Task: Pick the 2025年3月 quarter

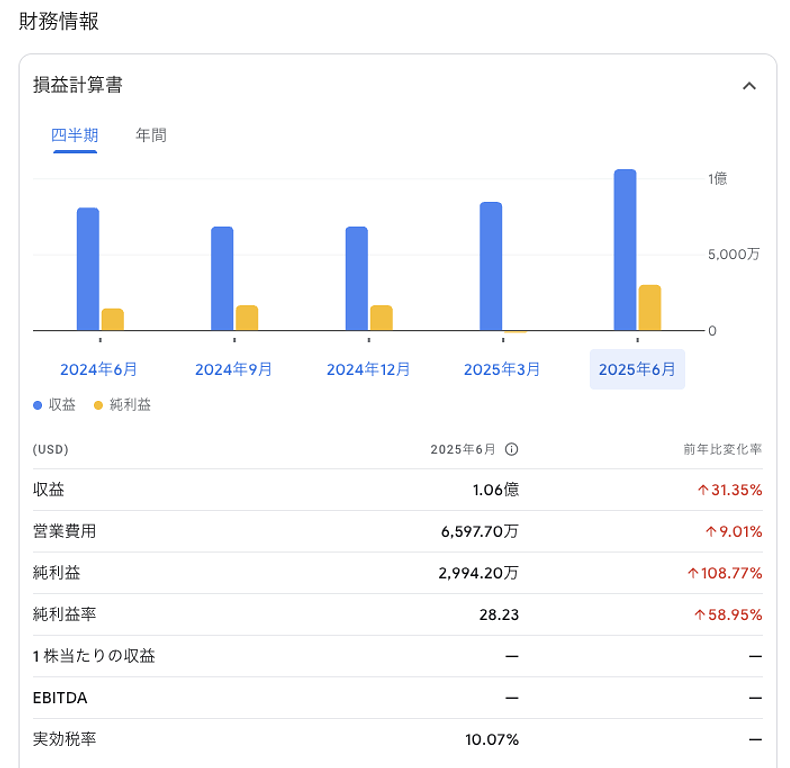Action: point(502,369)
